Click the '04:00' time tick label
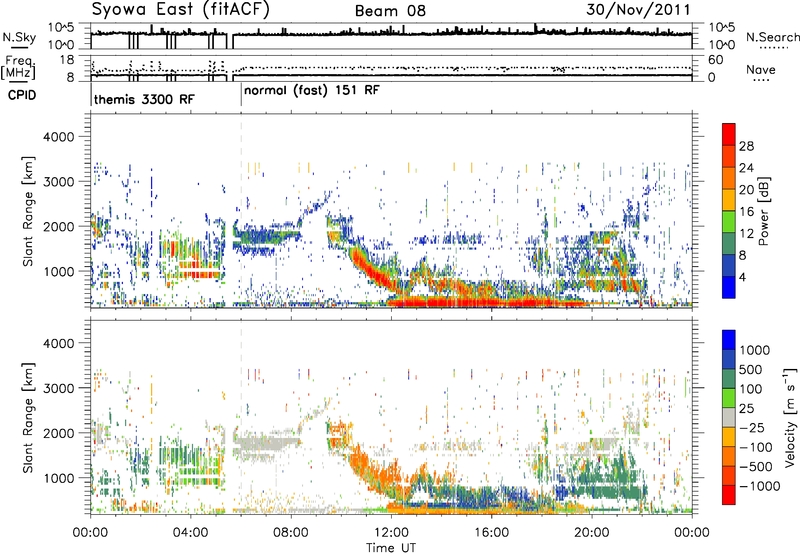This screenshot has height=554, width=800. (190, 533)
